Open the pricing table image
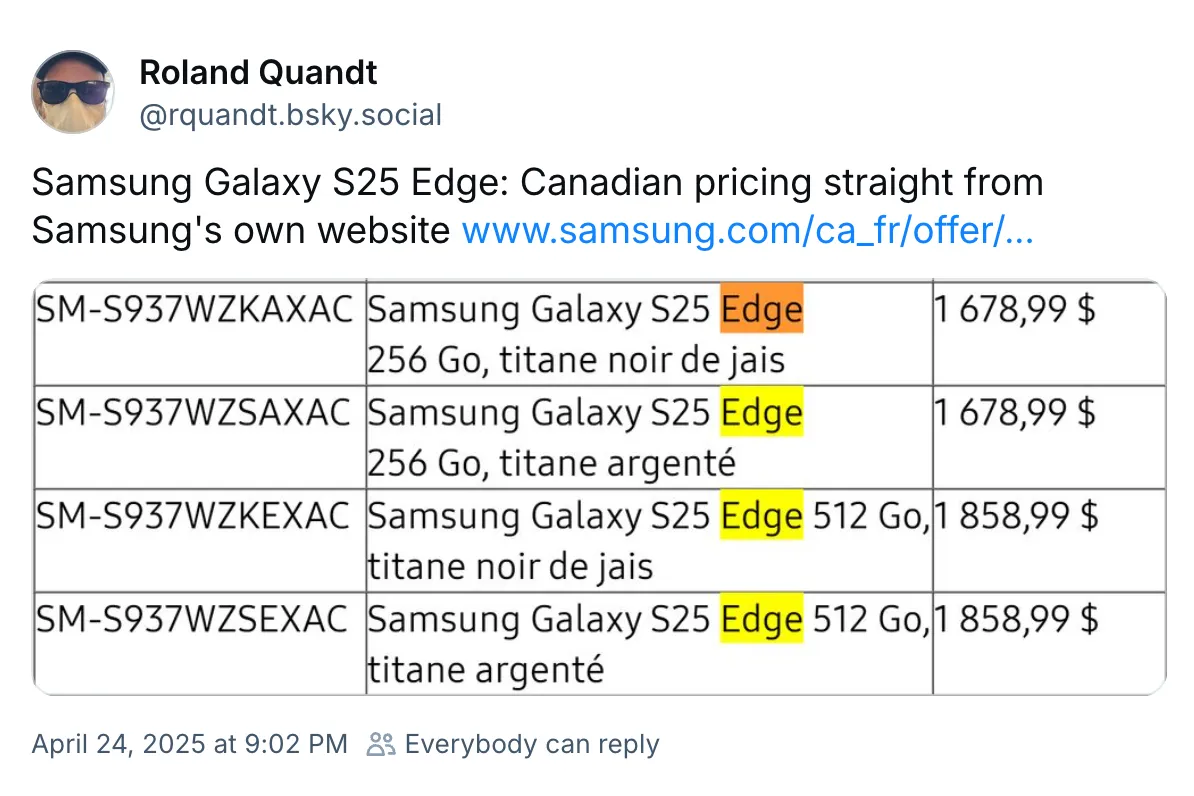 (x=600, y=485)
